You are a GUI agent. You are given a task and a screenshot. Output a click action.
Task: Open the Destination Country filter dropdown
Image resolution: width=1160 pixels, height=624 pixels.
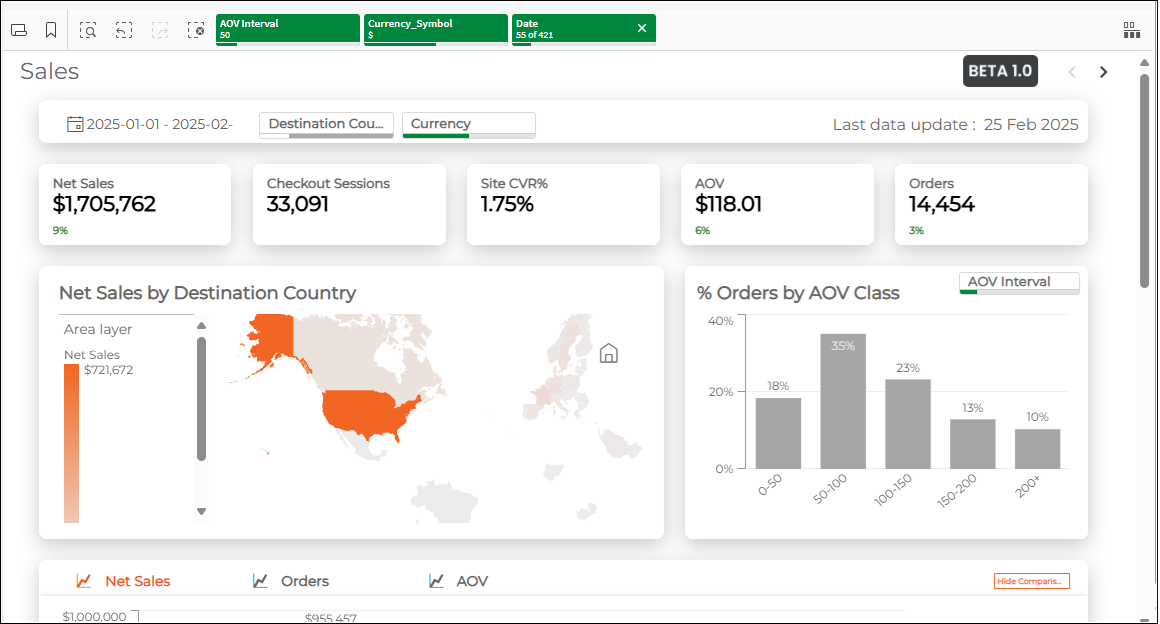coord(326,124)
